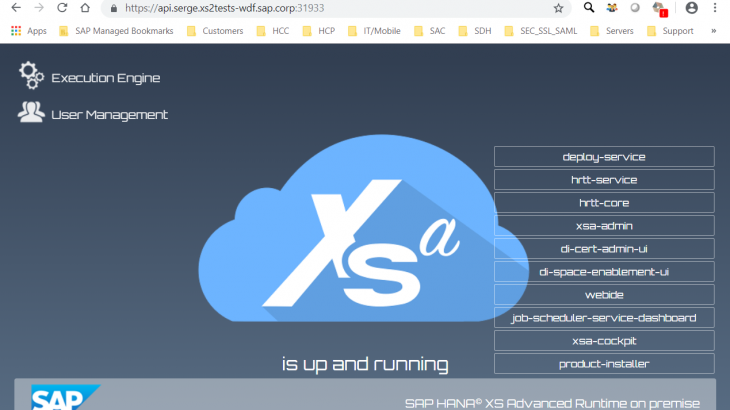Open the Support bookmark folder
This screenshot has width=730, height=410.
click(x=670, y=31)
